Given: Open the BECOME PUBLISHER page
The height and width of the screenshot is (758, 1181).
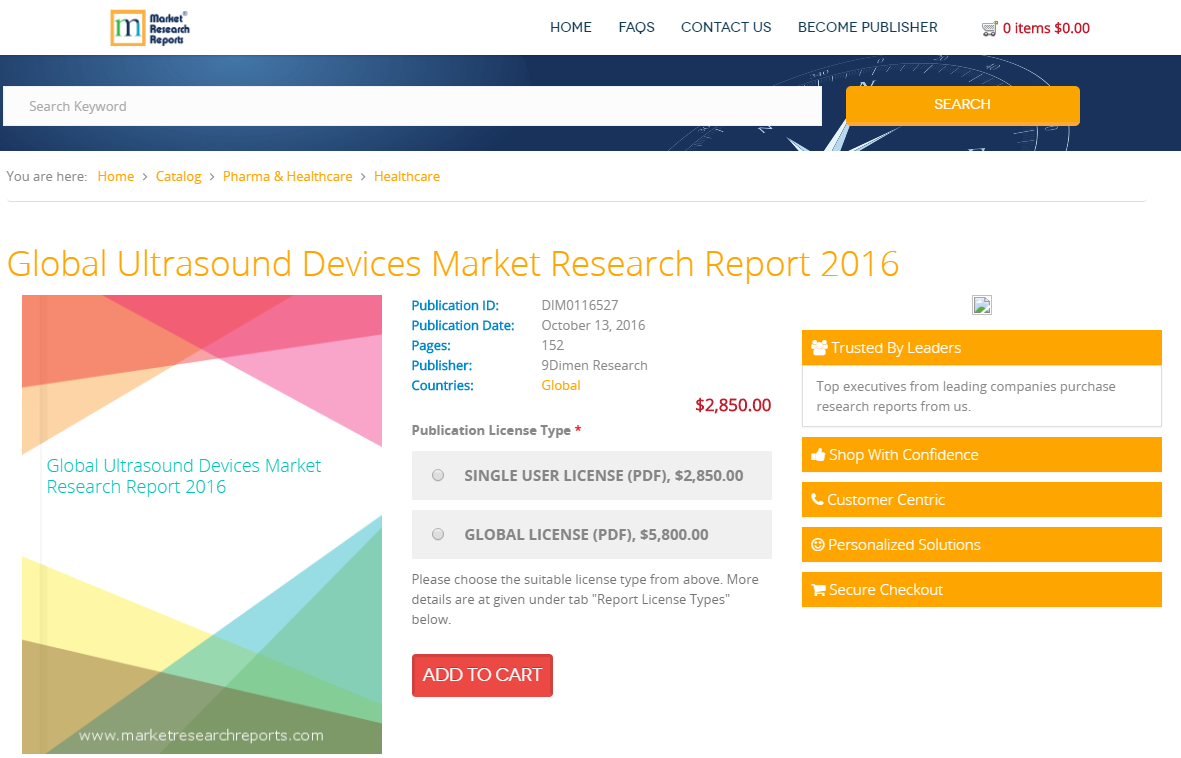Looking at the screenshot, I should [x=867, y=27].
